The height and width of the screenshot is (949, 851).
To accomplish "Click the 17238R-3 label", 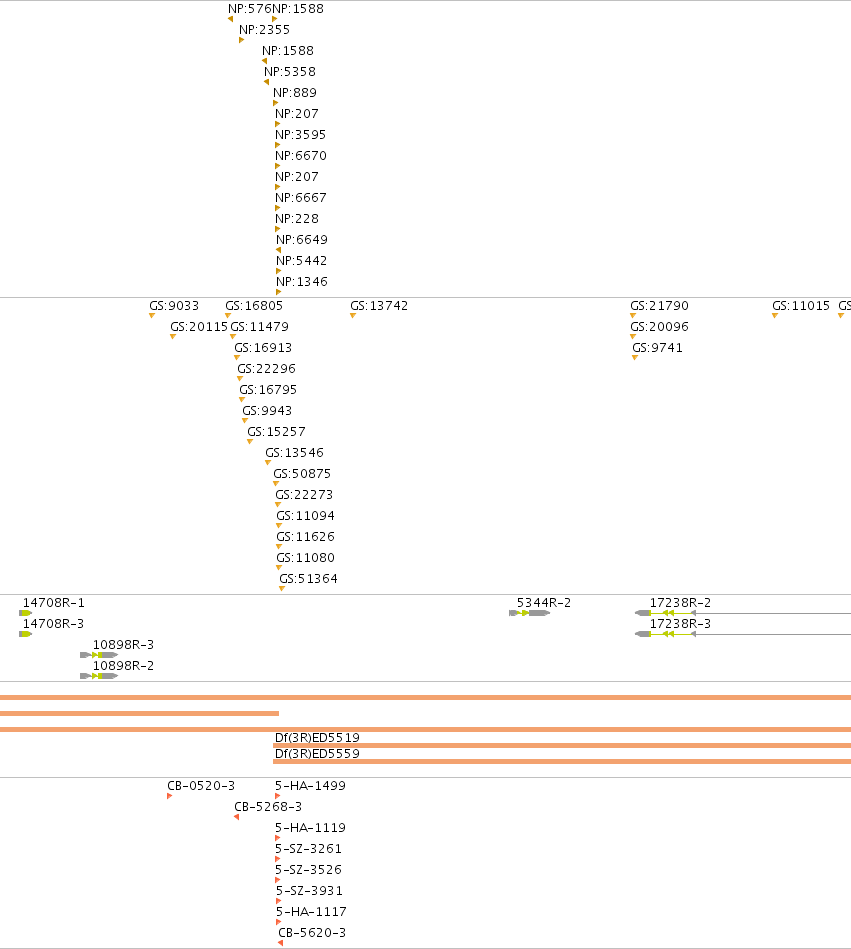I will point(680,623).
